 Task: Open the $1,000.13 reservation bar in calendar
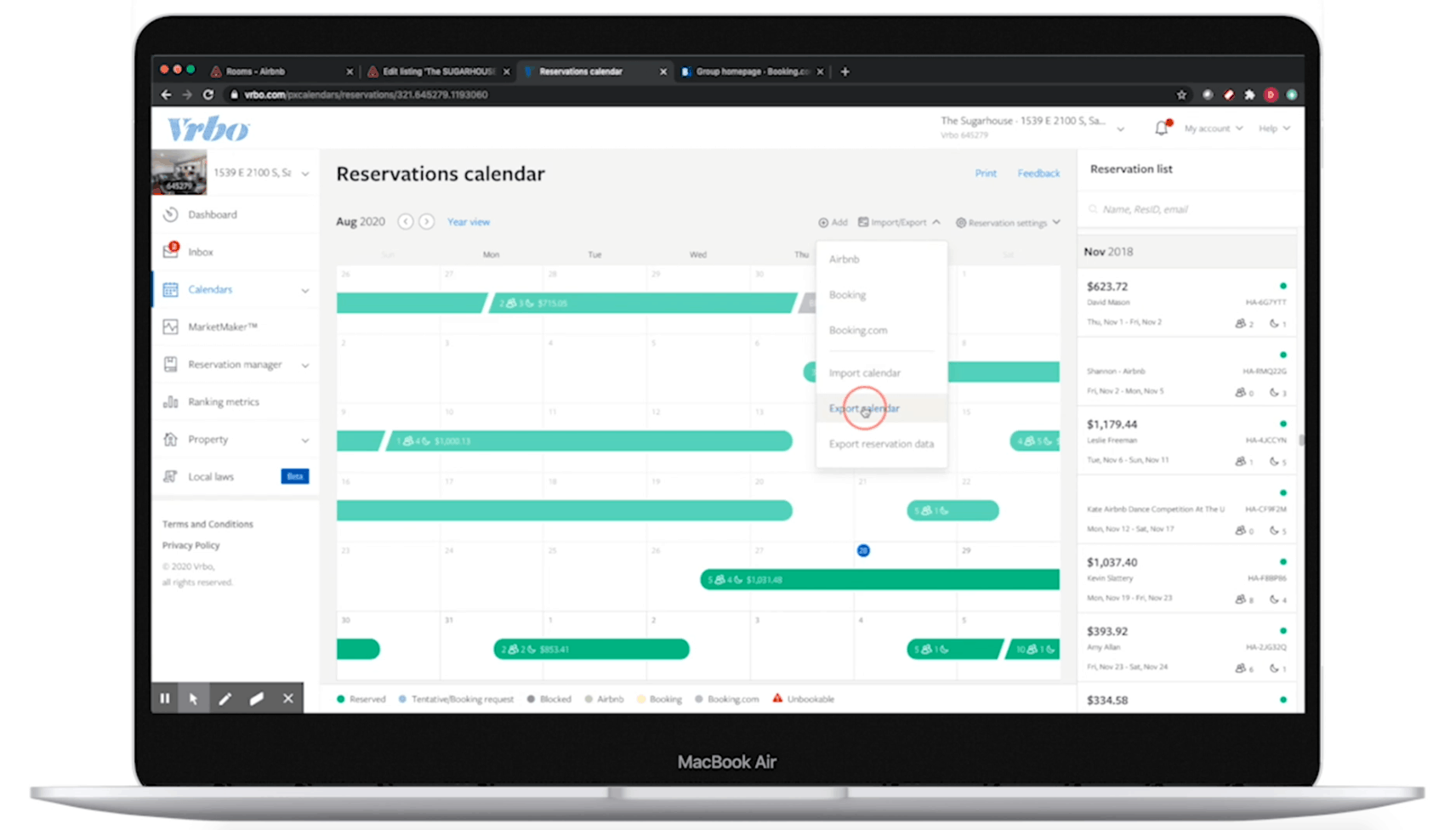(589, 441)
